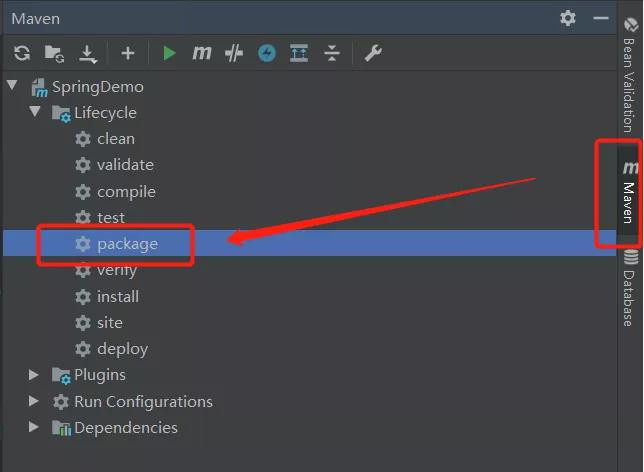Select the Lifecycle folder label
The width and height of the screenshot is (644, 472).
[x=105, y=113]
